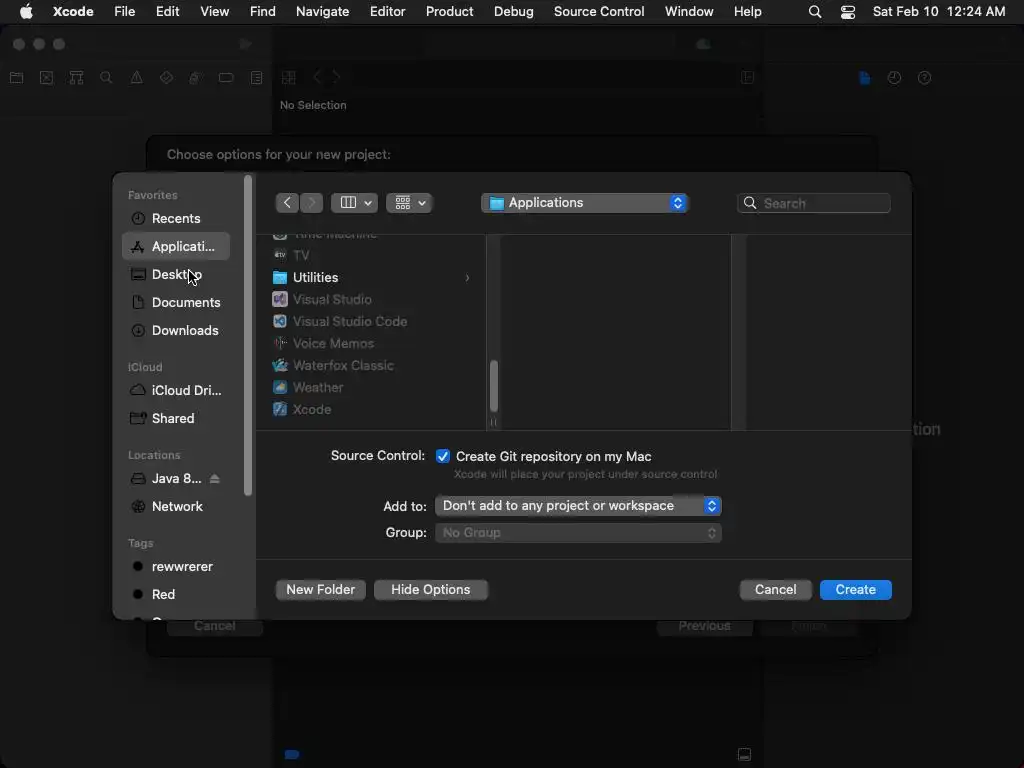Open the Product menu
The width and height of the screenshot is (1024, 768).
[449, 12]
